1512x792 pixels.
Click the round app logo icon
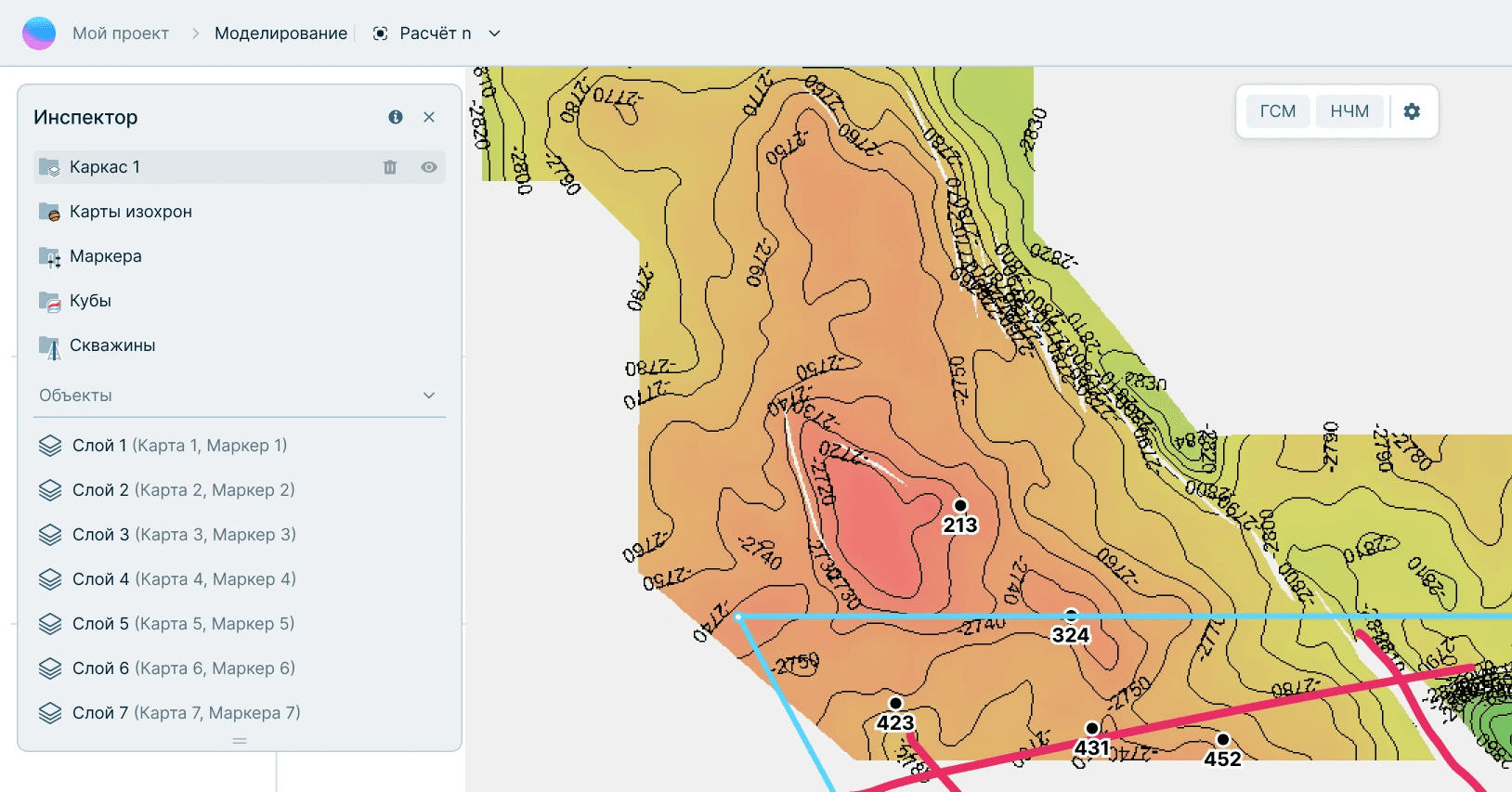tap(39, 33)
